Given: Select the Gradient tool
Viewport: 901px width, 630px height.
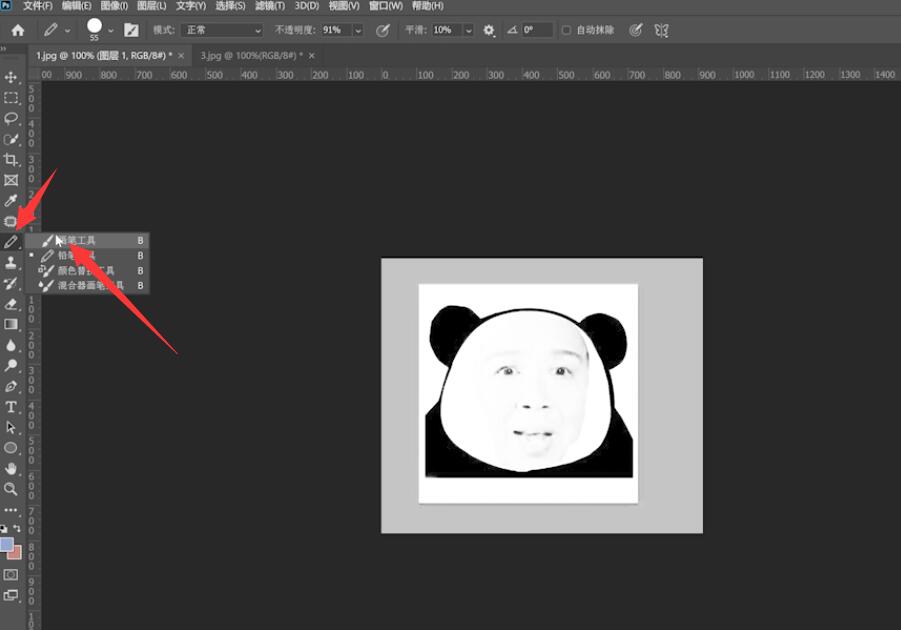Looking at the screenshot, I should pos(10,325).
